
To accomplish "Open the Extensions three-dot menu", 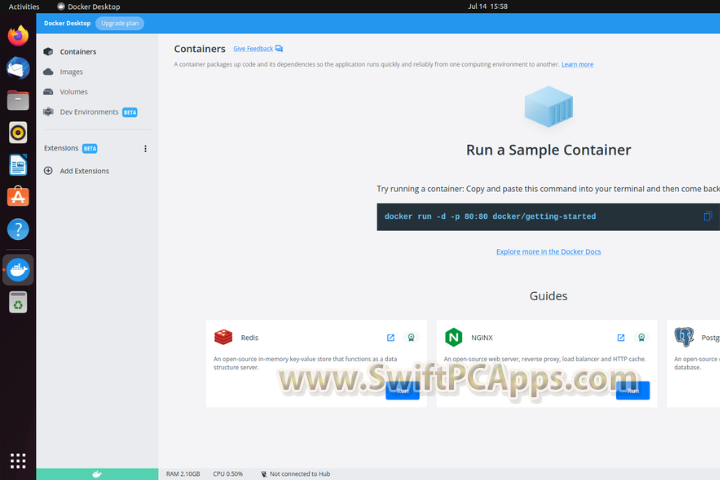I will tap(145, 148).
